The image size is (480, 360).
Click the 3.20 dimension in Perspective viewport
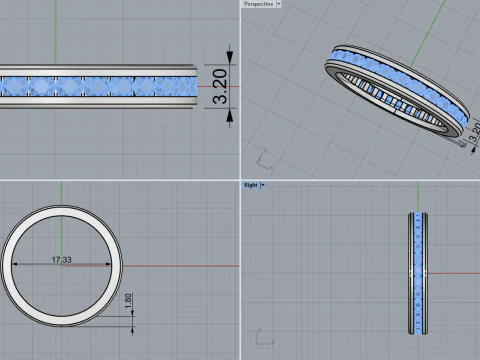475,133
